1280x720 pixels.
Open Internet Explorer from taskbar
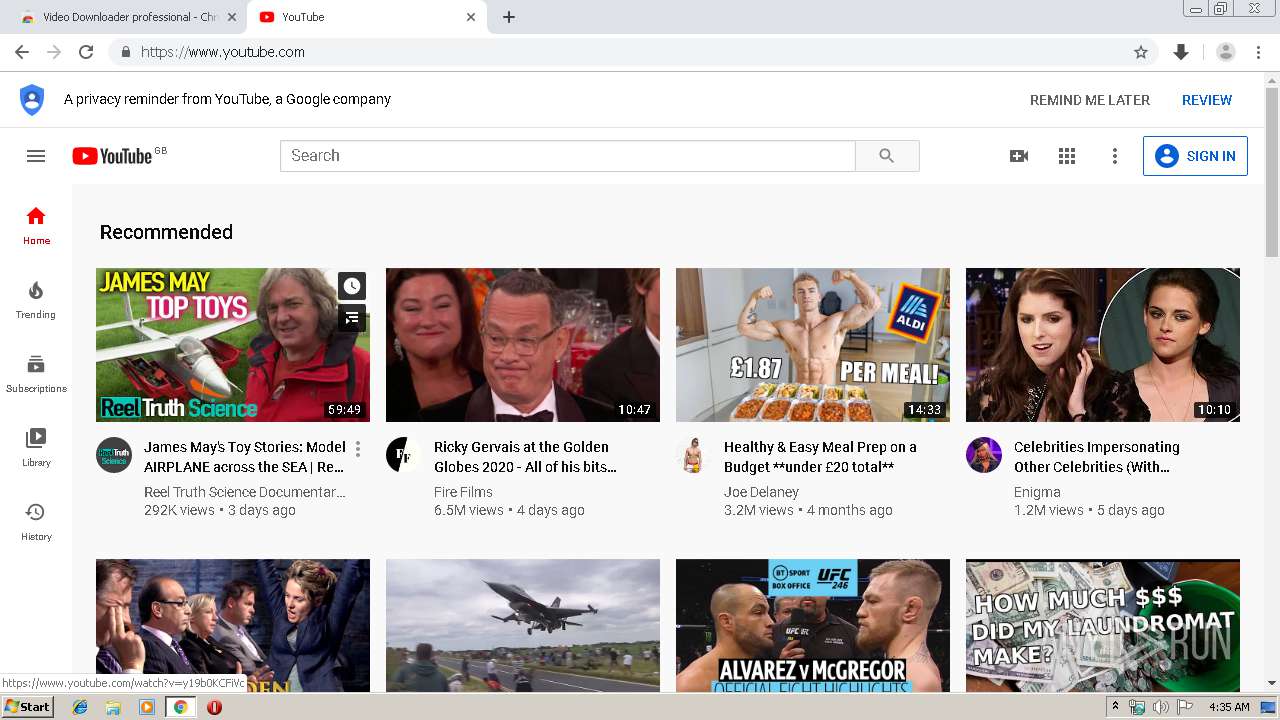[x=80, y=707]
